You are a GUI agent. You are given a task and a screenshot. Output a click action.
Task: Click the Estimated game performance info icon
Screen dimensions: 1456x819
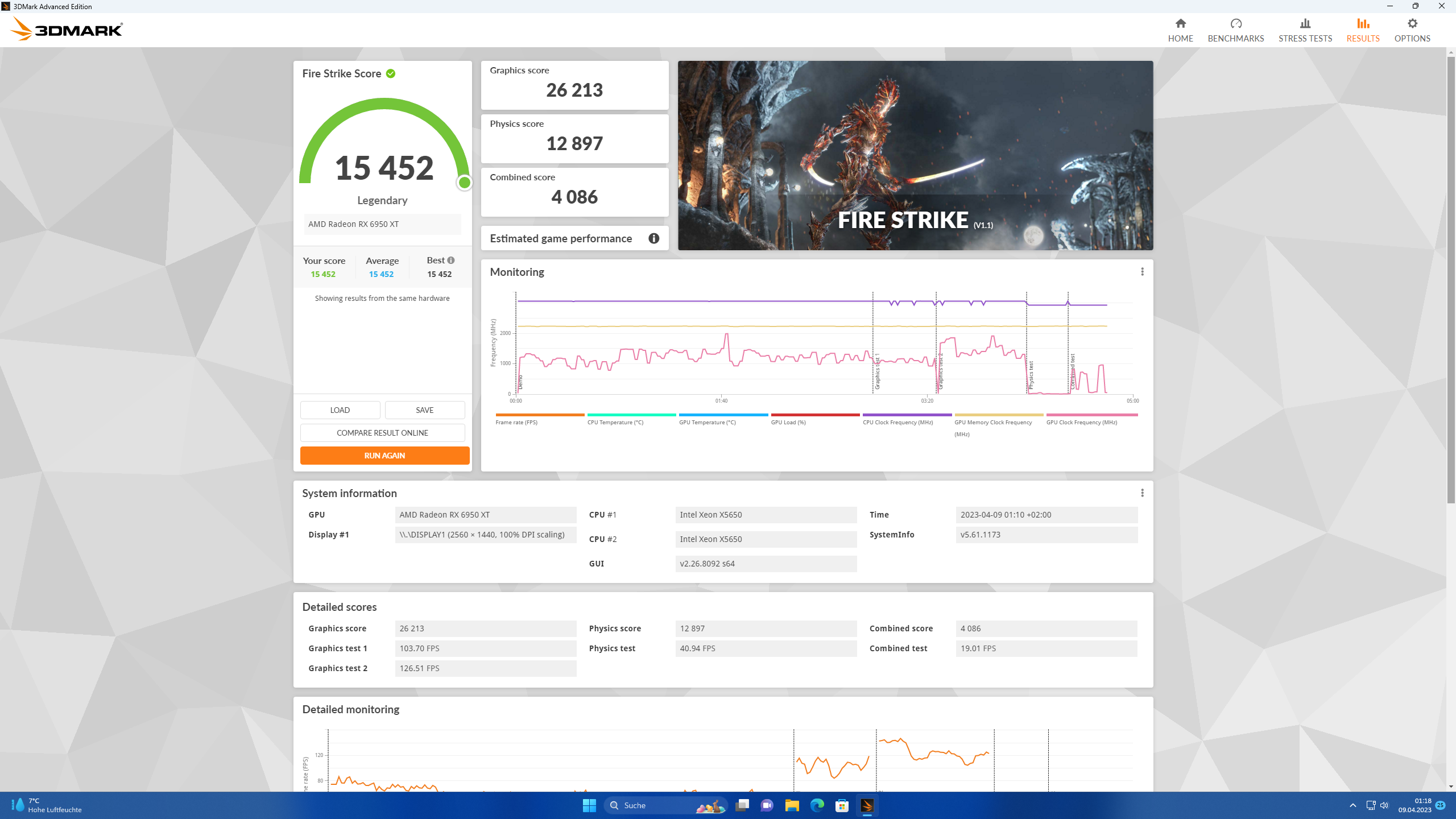point(653,238)
